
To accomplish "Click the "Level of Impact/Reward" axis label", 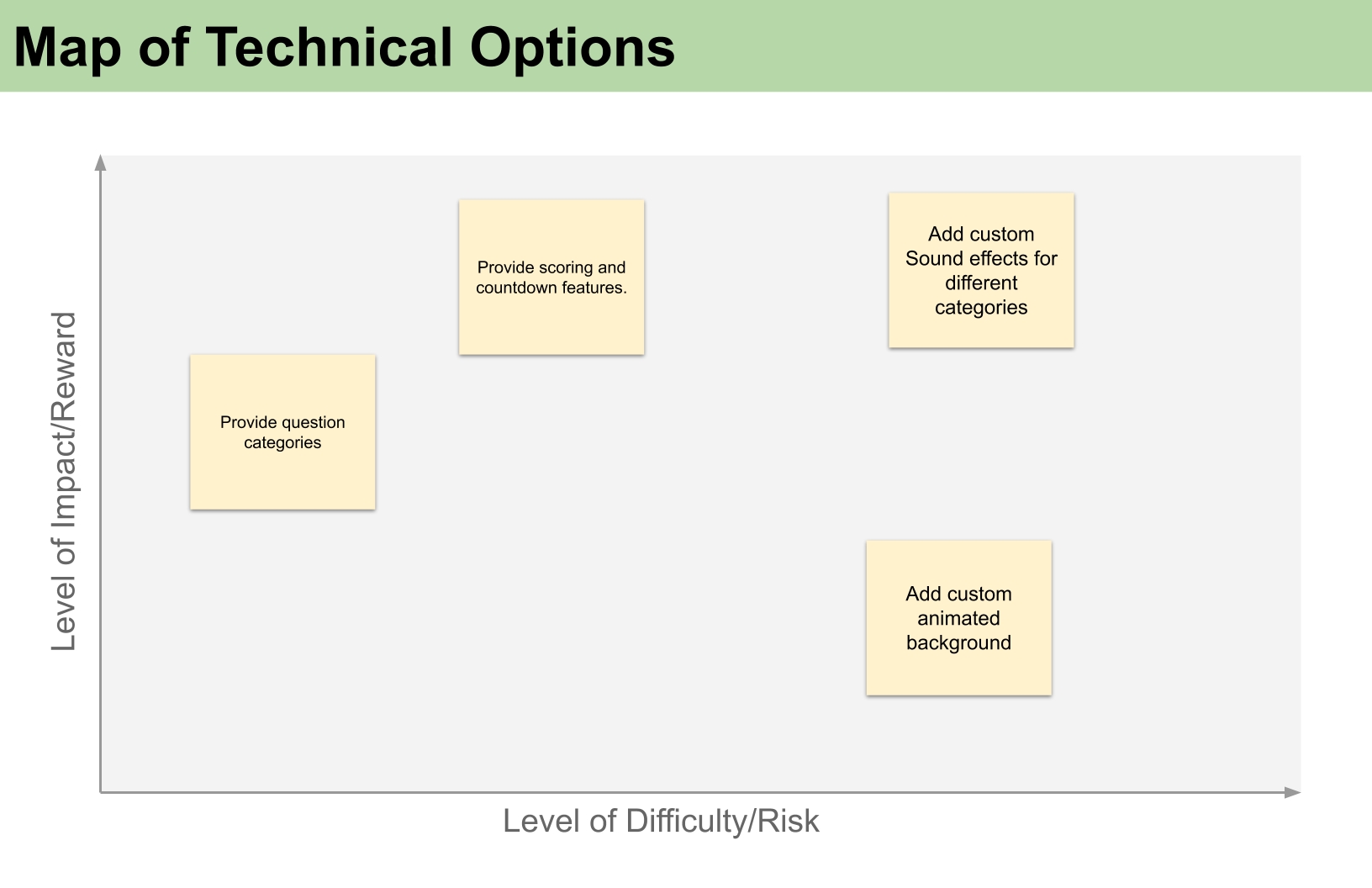I will coord(64,481).
